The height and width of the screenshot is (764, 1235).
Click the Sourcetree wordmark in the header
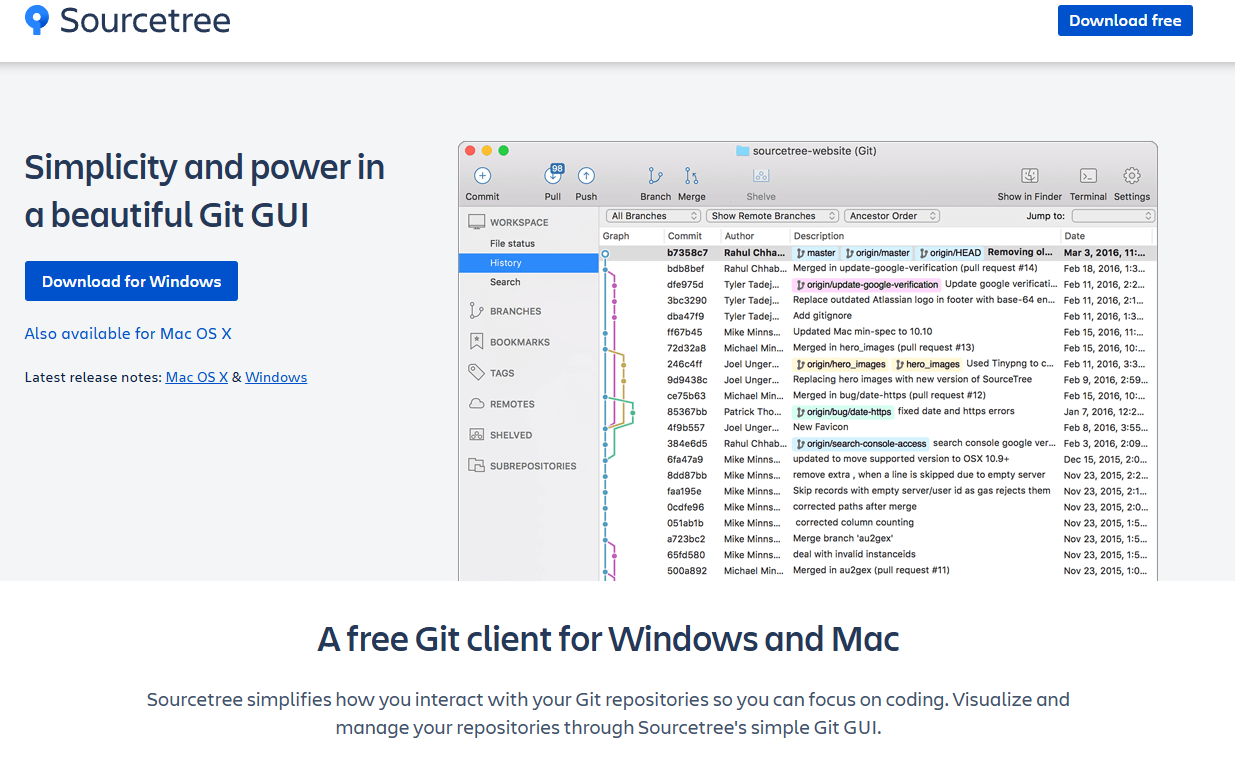145,20
